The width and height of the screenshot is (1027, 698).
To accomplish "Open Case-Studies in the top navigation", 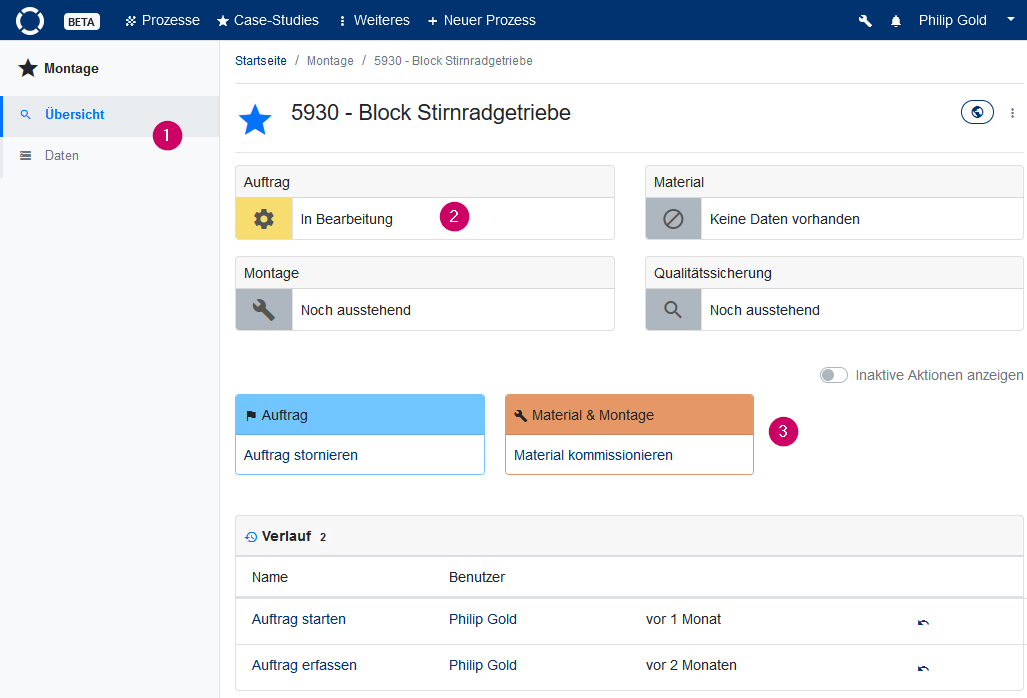I will [268, 20].
